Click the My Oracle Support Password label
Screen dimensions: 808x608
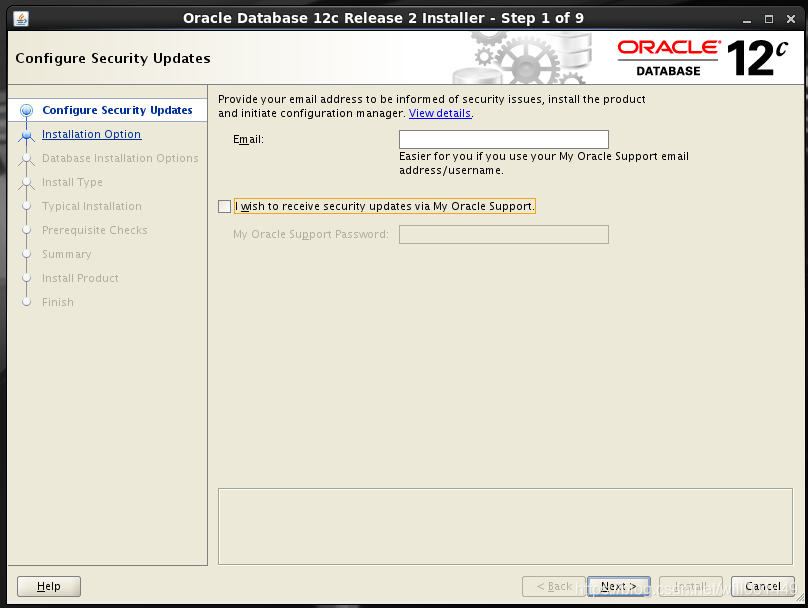click(311, 234)
